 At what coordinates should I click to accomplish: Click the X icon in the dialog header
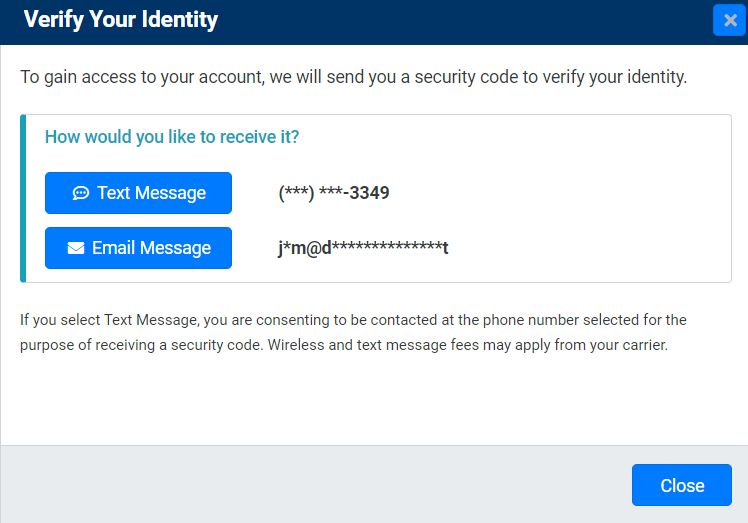[x=730, y=20]
